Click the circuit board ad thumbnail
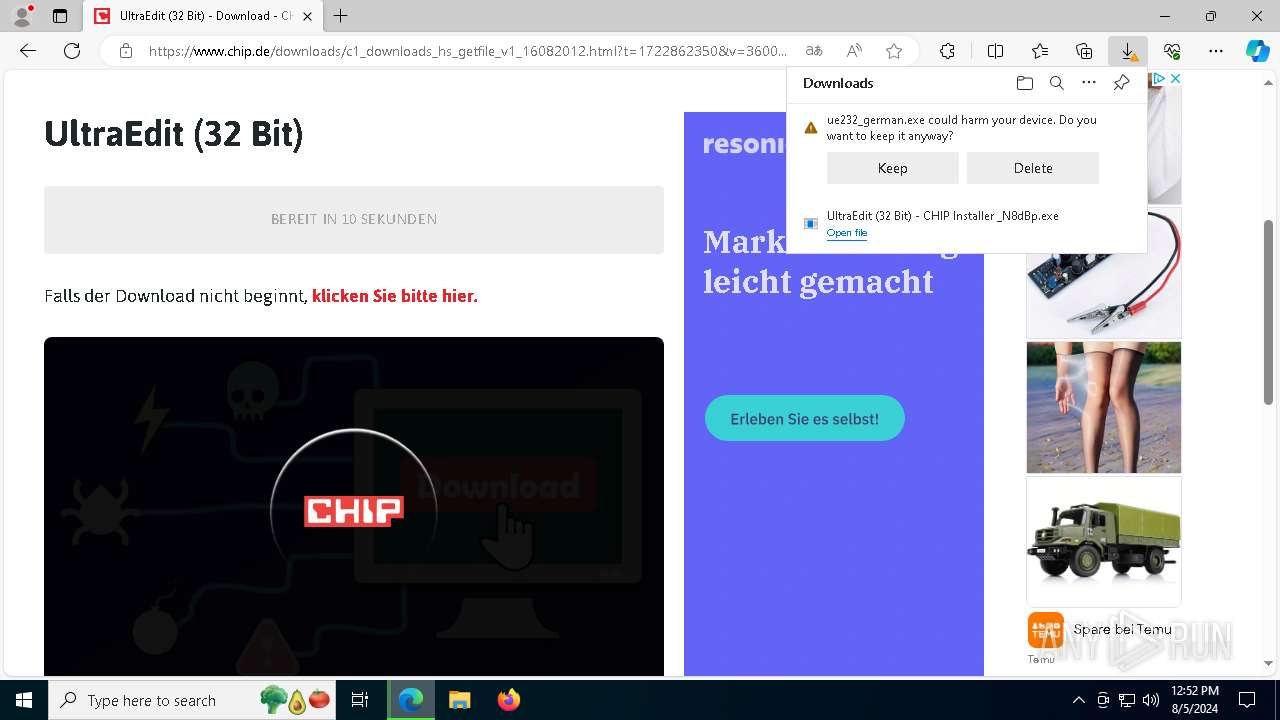Image resolution: width=1280 pixels, height=720 pixels. click(1104, 273)
